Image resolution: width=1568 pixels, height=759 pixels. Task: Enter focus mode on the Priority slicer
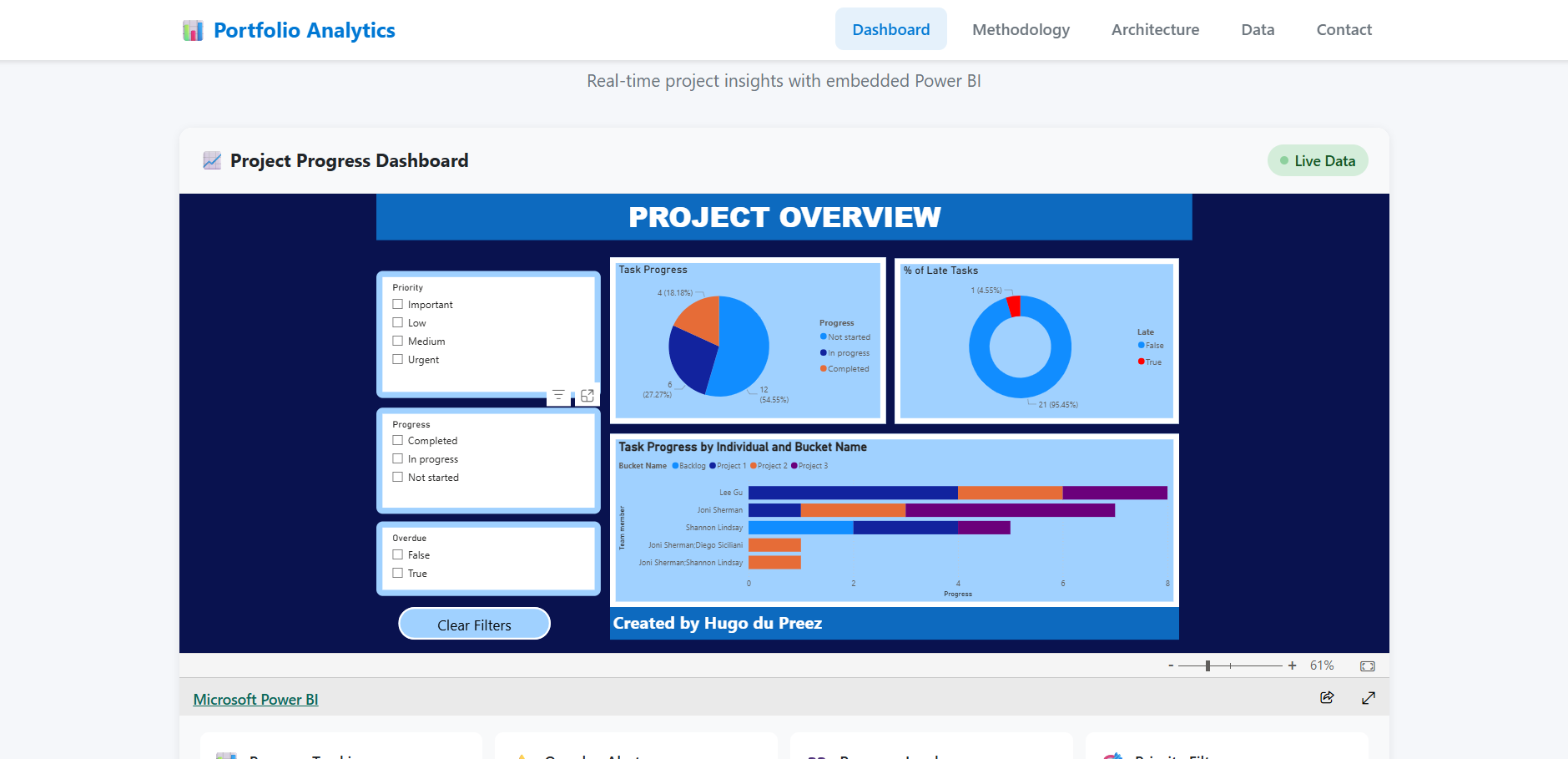click(x=587, y=395)
